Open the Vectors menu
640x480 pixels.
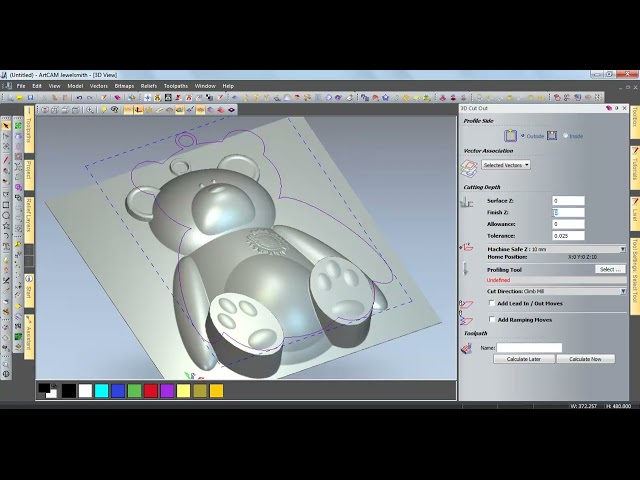(x=98, y=86)
